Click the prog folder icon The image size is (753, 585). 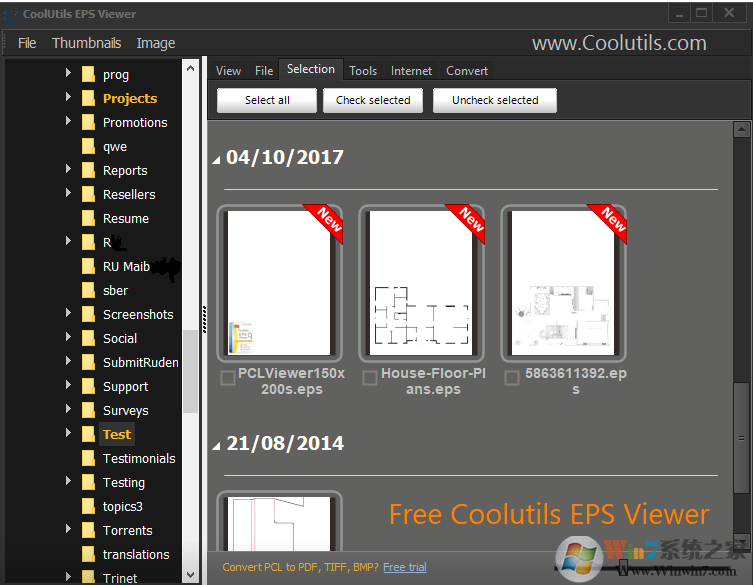(x=88, y=74)
